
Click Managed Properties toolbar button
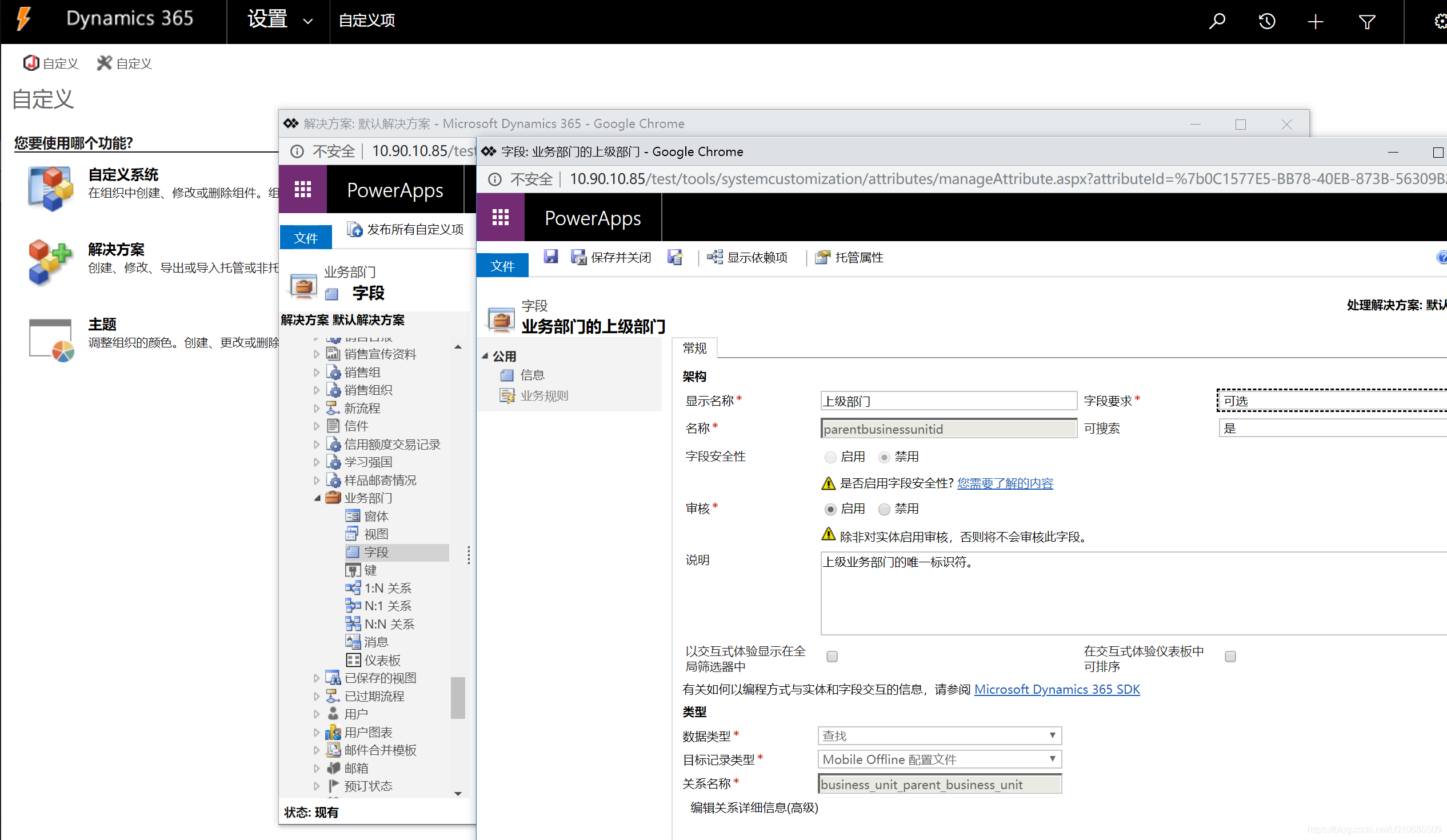849,257
